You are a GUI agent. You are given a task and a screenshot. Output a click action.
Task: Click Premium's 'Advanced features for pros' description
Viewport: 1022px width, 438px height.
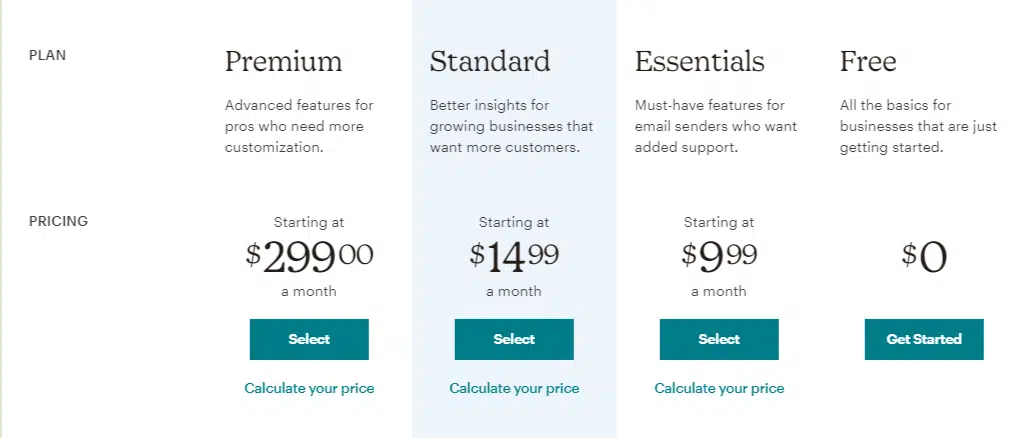tap(299, 126)
